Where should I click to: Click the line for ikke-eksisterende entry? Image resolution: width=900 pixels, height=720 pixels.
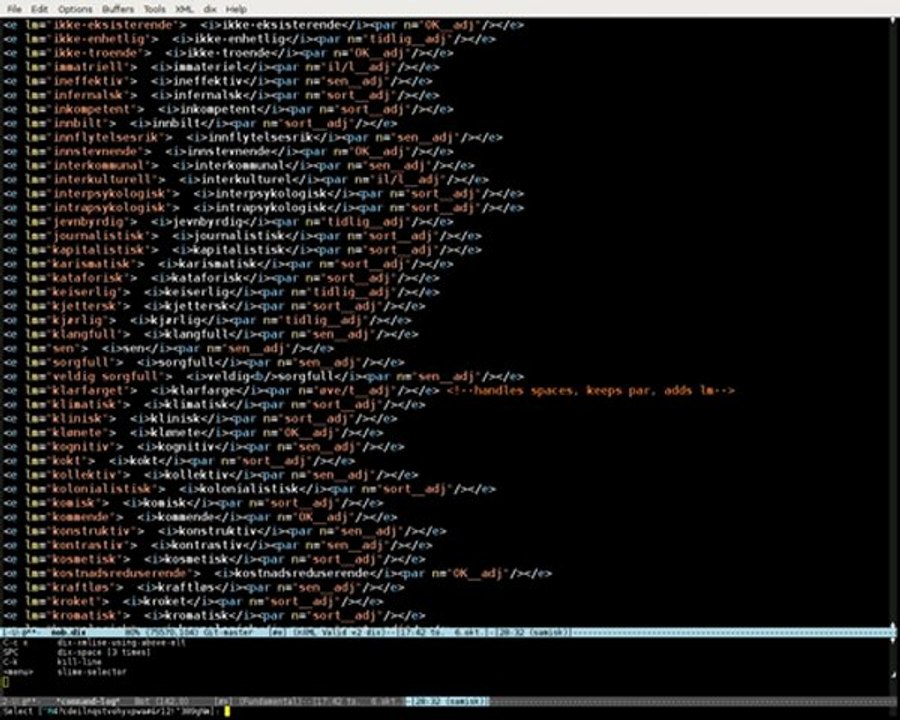(263, 25)
